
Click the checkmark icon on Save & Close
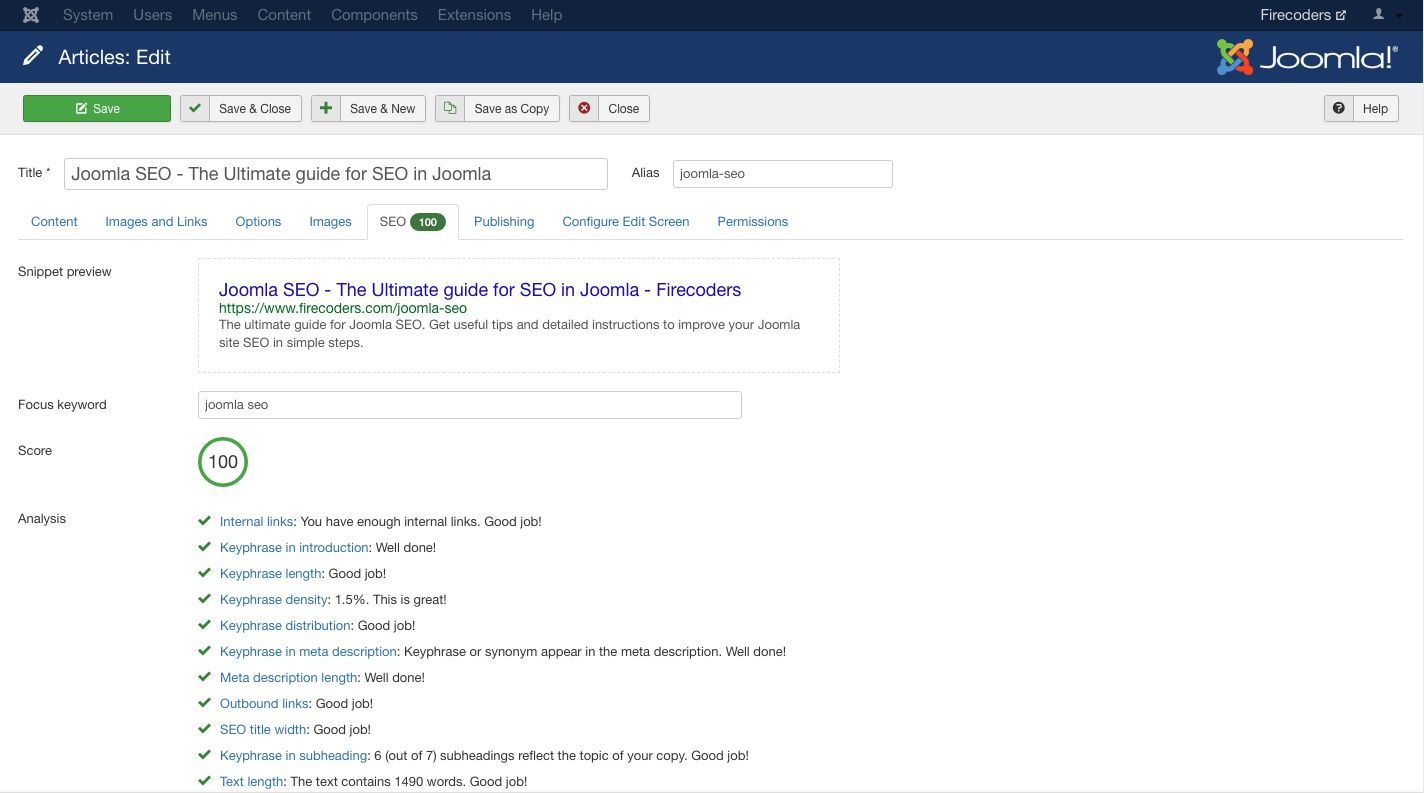coord(195,108)
